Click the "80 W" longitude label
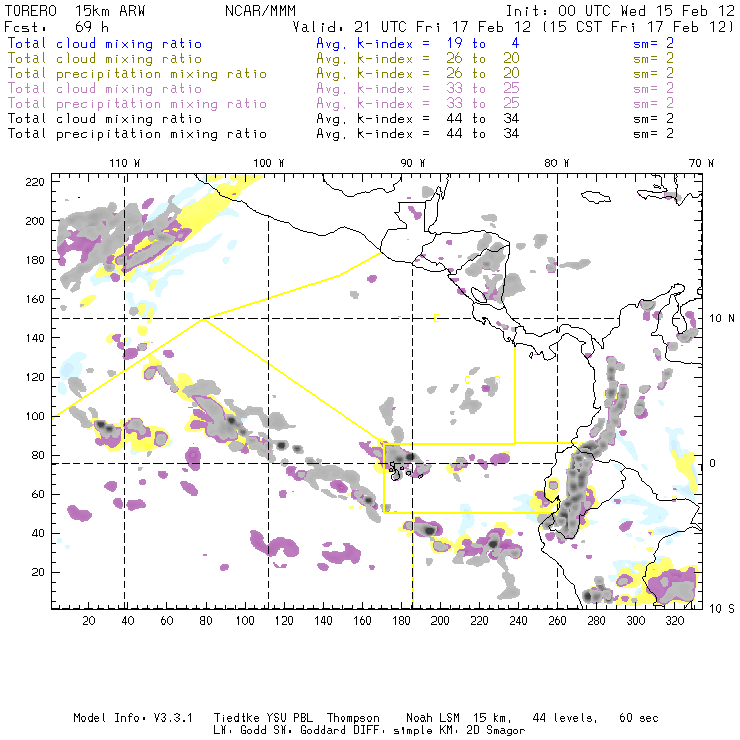This screenshot has height=740, width=740. (x=557, y=163)
